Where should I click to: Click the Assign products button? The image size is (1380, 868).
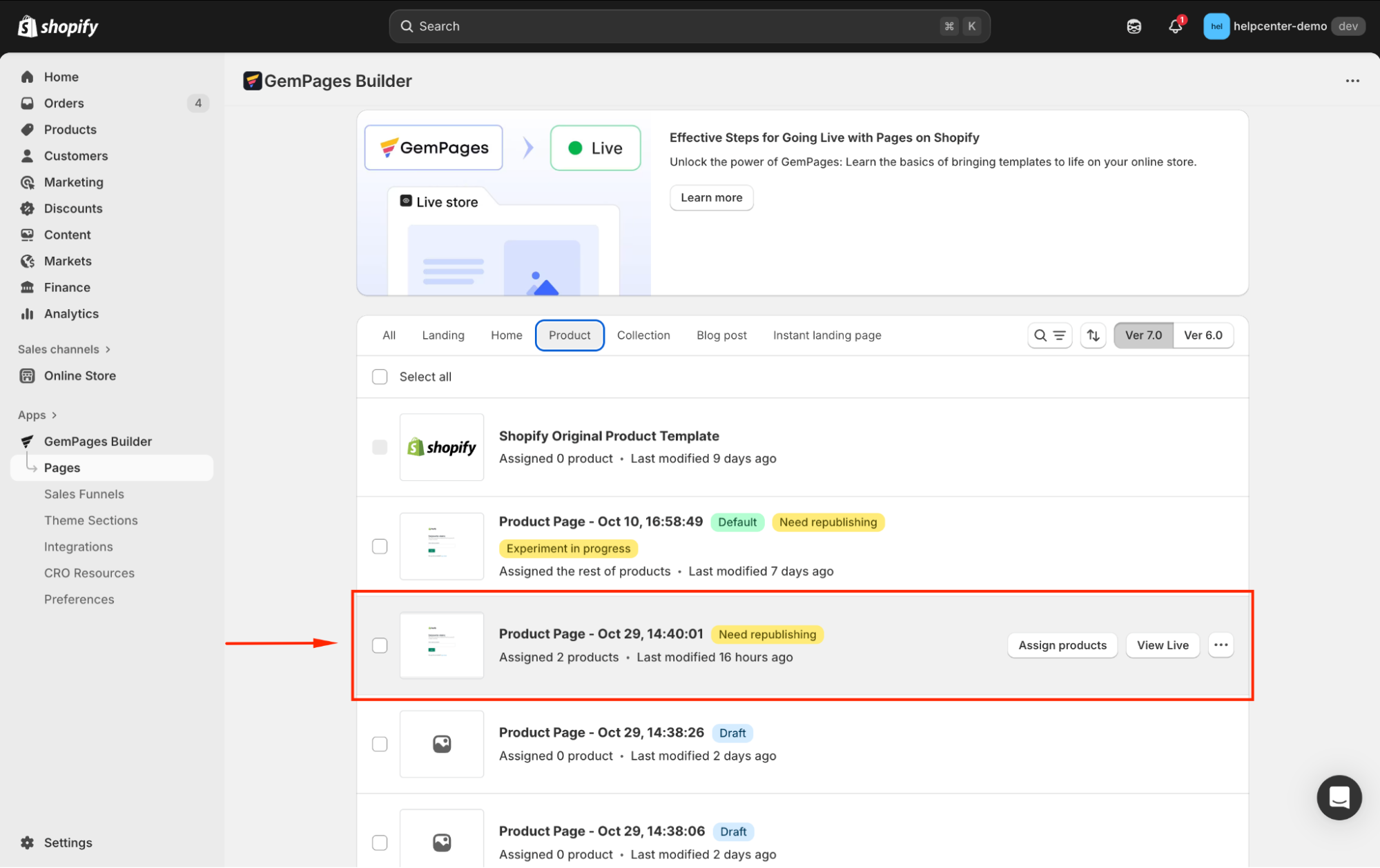tap(1062, 645)
